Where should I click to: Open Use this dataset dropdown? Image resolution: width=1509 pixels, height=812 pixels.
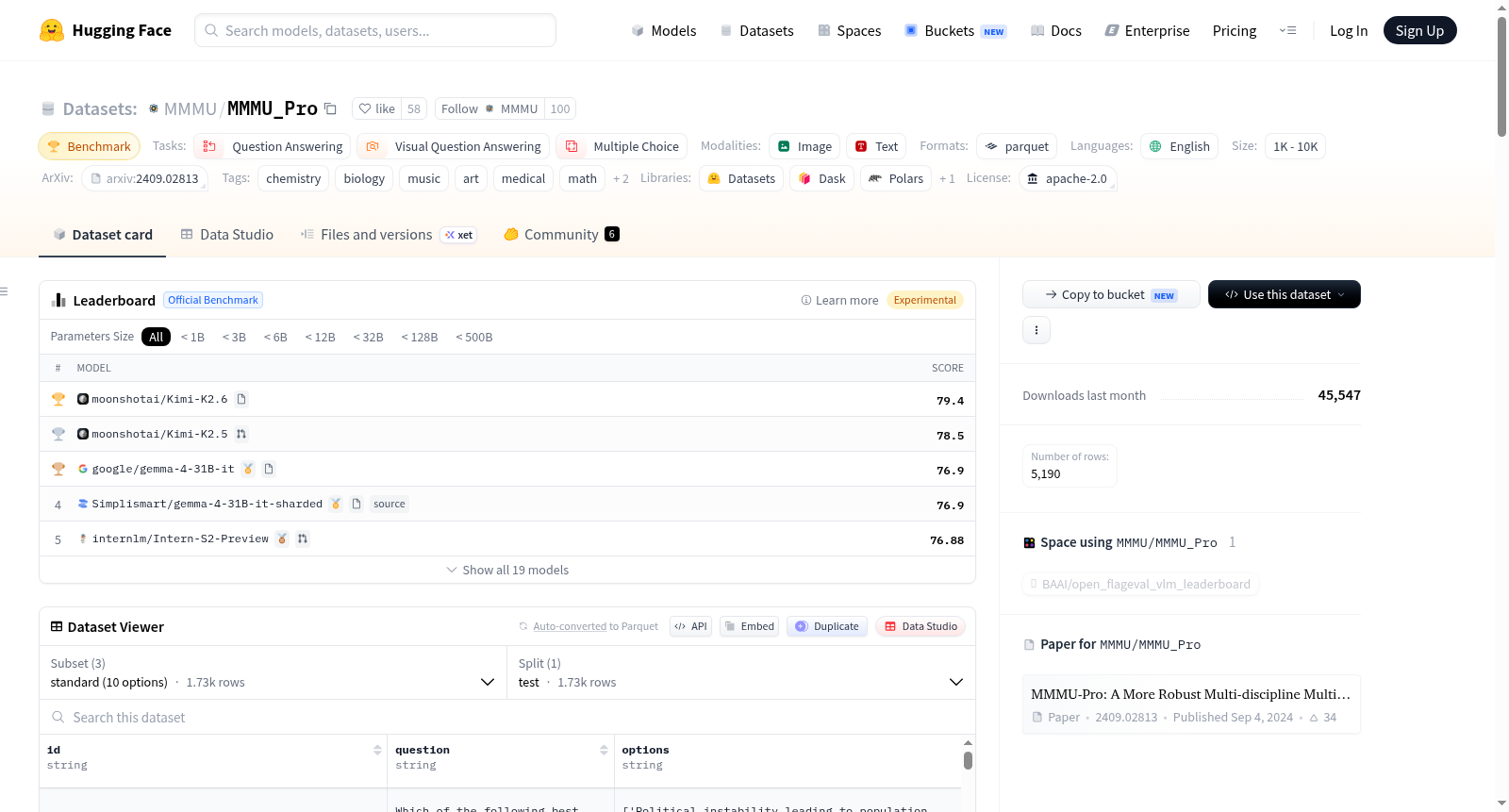pos(1285,294)
